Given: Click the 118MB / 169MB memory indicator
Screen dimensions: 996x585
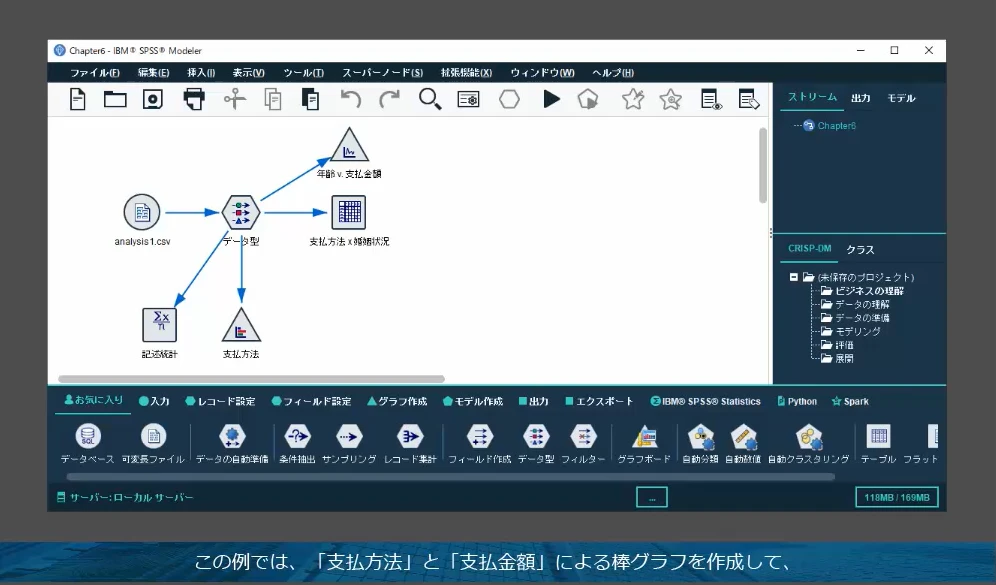Looking at the screenshot, I should 896,496.
